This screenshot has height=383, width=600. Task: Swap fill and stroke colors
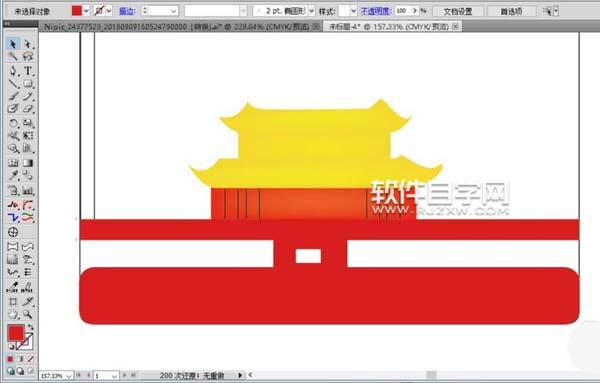point(31,327)
